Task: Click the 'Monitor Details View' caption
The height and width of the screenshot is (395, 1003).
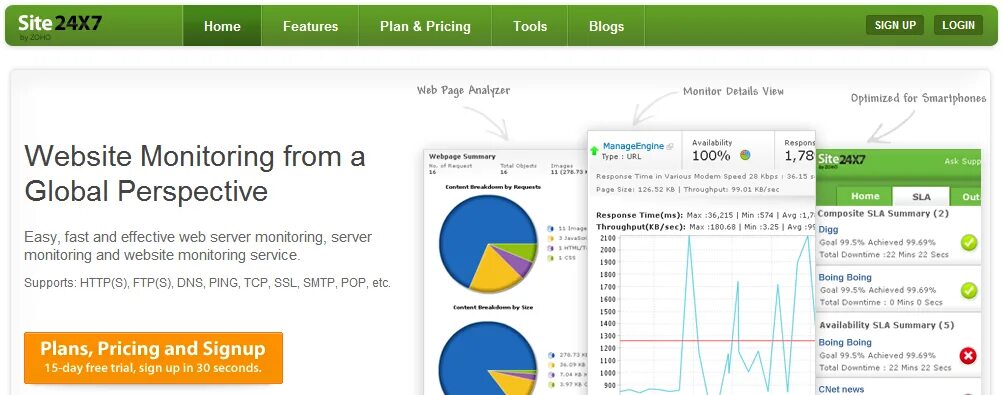Action: click(x=733, y=91)
